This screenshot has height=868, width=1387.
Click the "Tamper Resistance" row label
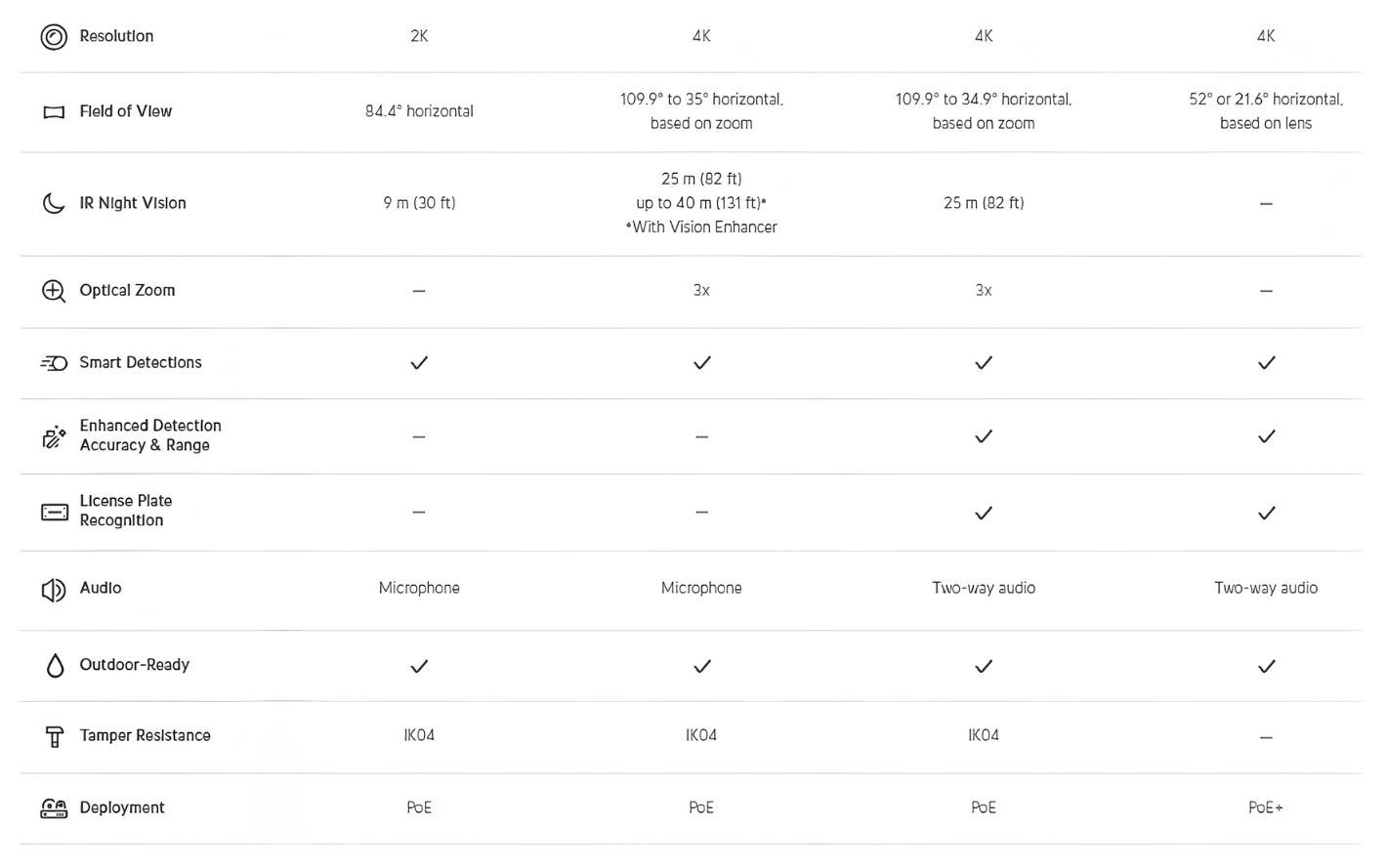coord(145,736)
